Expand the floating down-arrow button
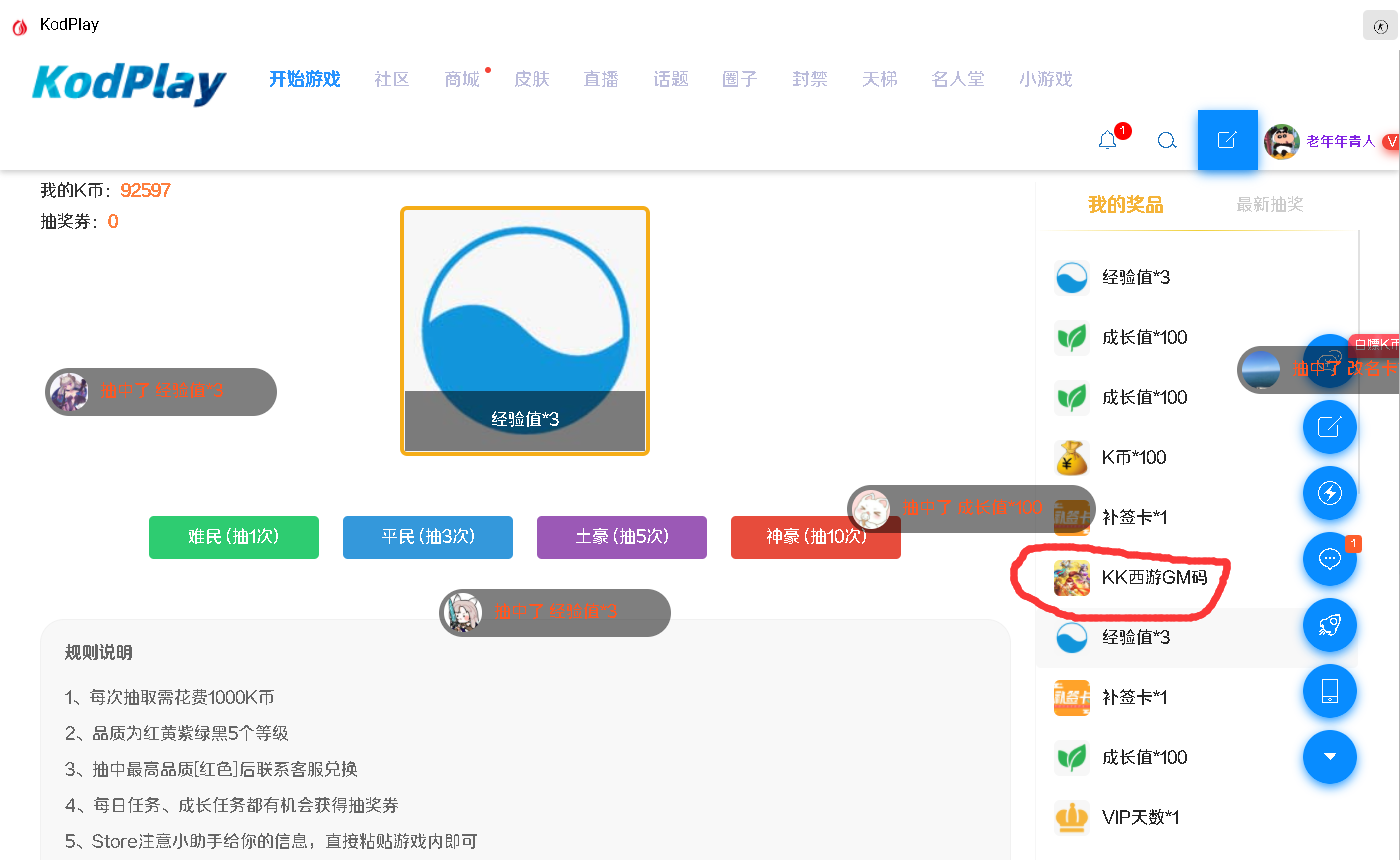The image size is (1400, 860). click(1329, 757)
